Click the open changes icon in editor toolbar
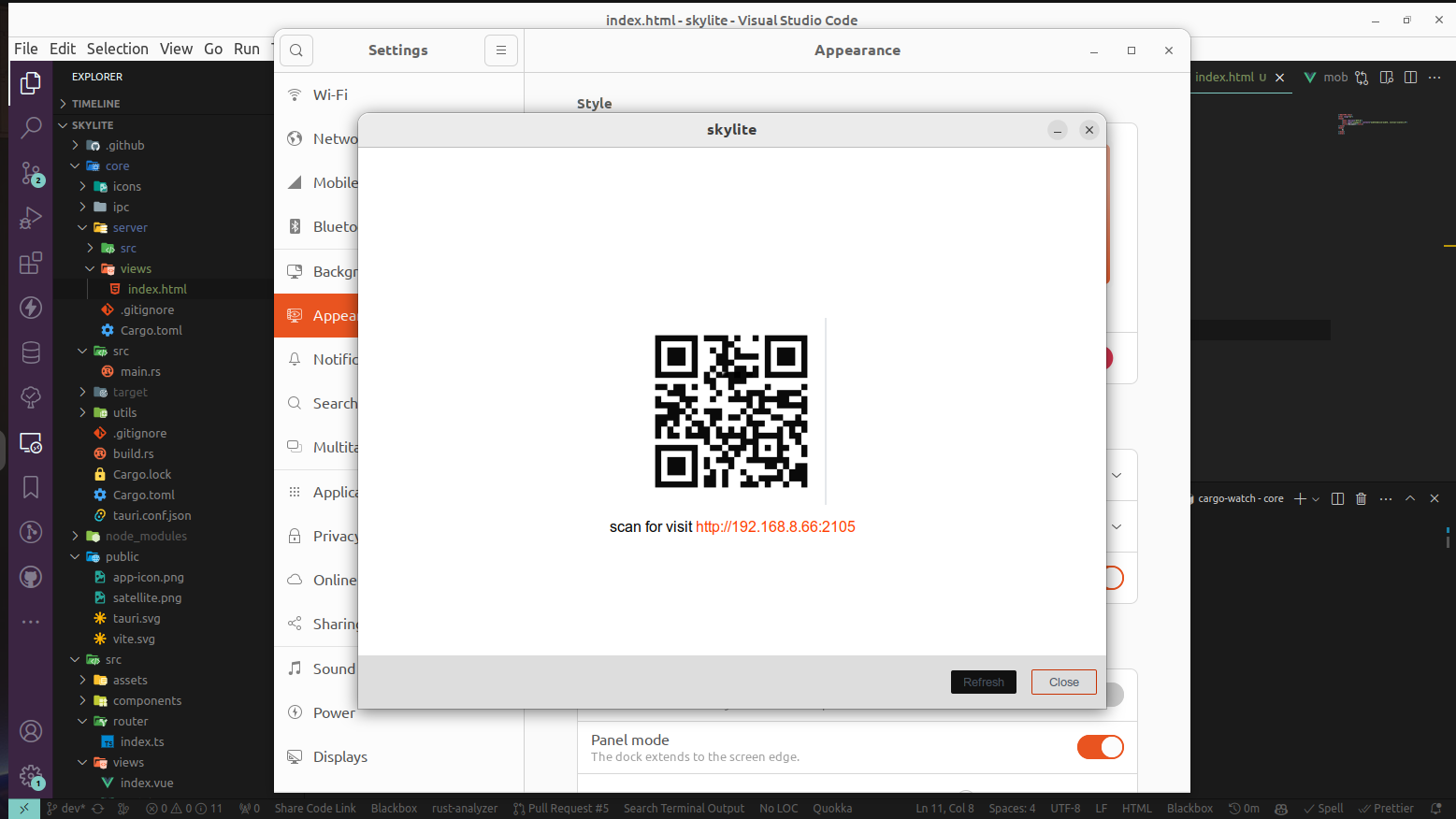 (x=1362, y=78)
